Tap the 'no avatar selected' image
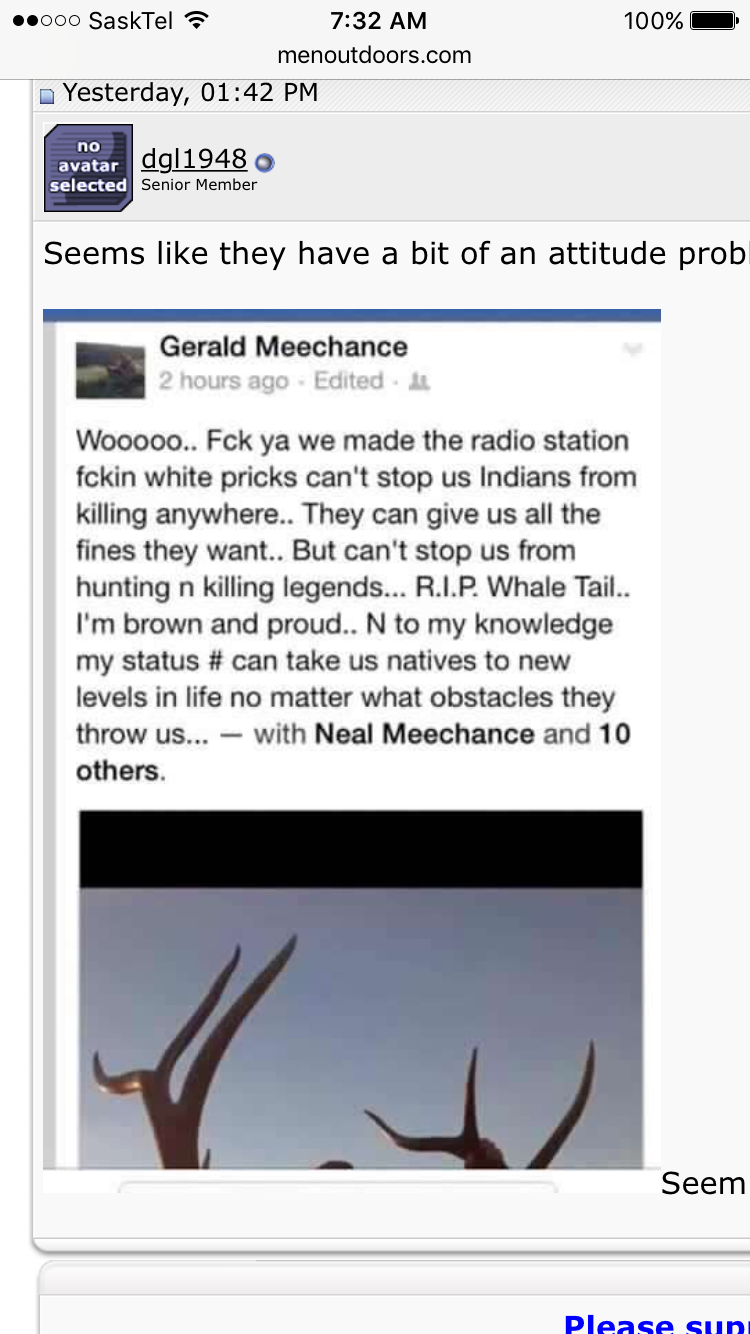Screen dimensions: 750x1334 (88, 167)
